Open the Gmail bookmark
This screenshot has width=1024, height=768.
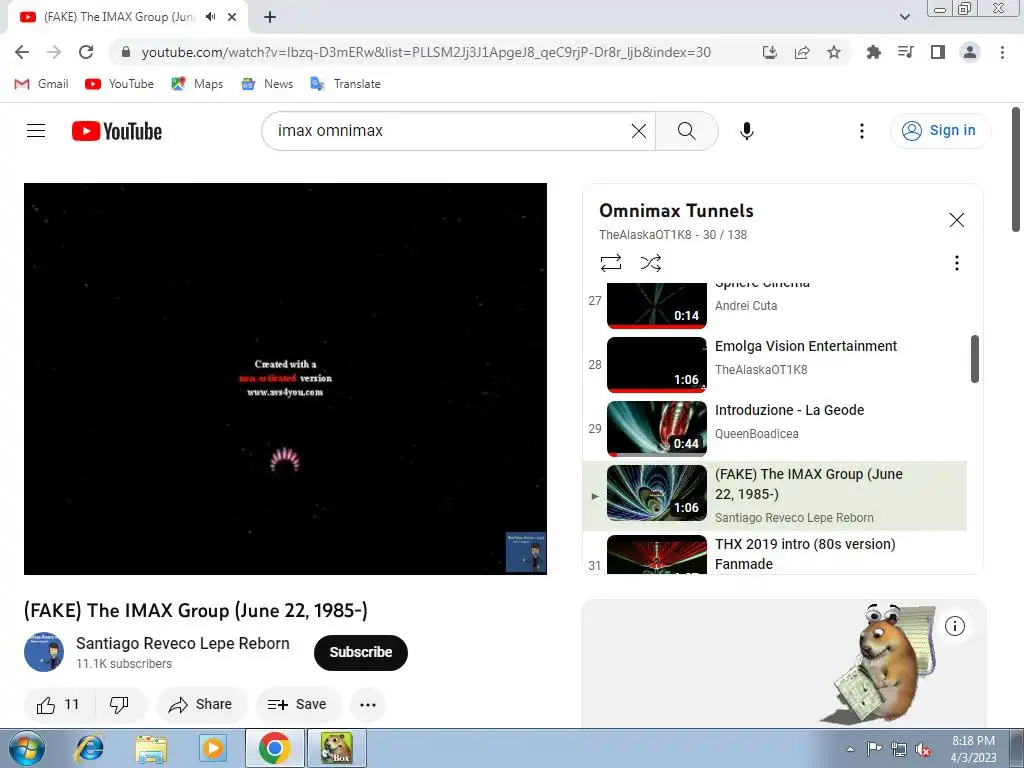click(41, 84)
